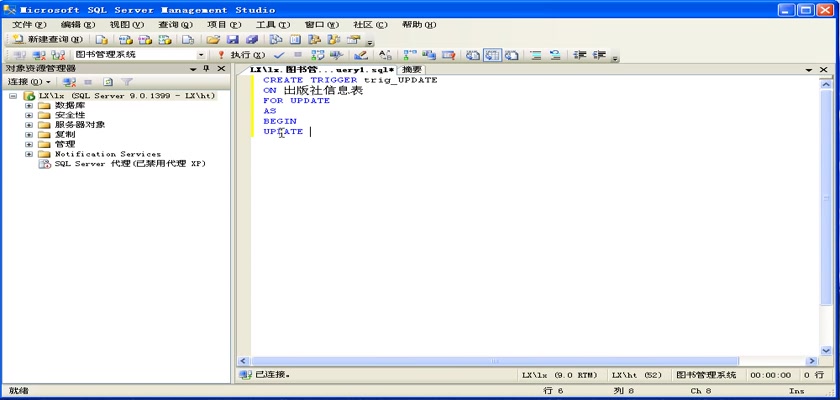Open a SQL Server Mobile Query
This screenshot has height=400, width=840.
tap(188, 40)
